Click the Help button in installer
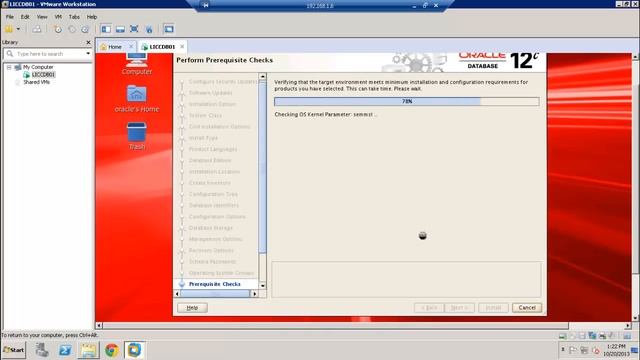 192,307
